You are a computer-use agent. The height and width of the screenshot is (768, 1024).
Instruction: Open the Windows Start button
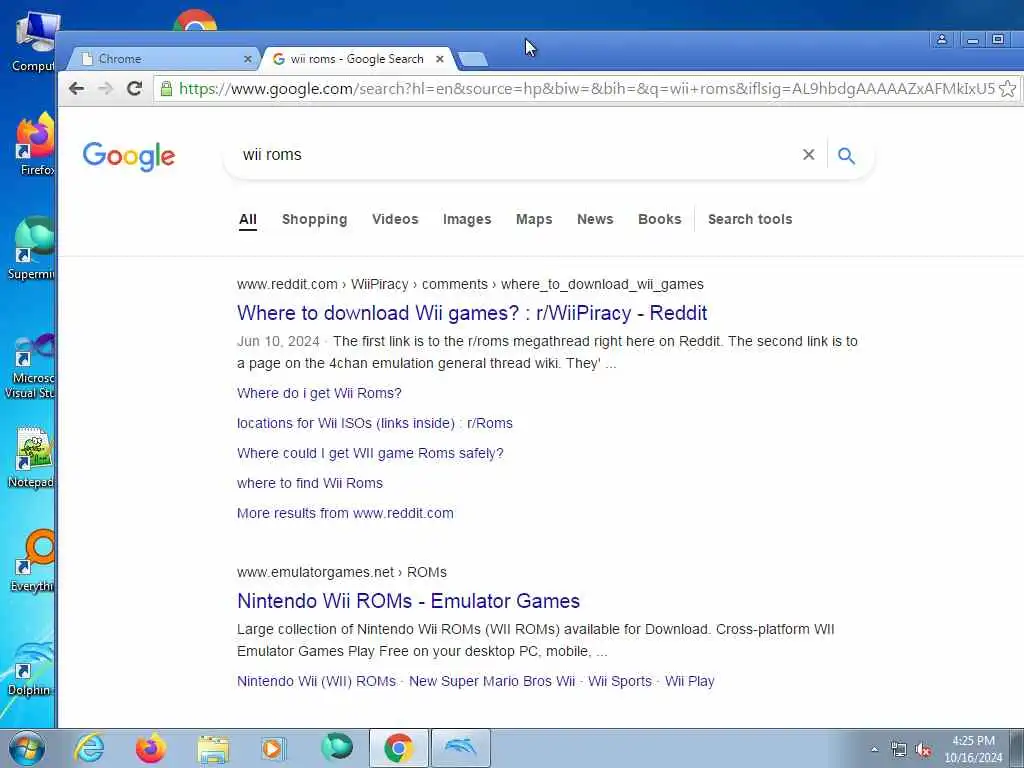(27, 748)
